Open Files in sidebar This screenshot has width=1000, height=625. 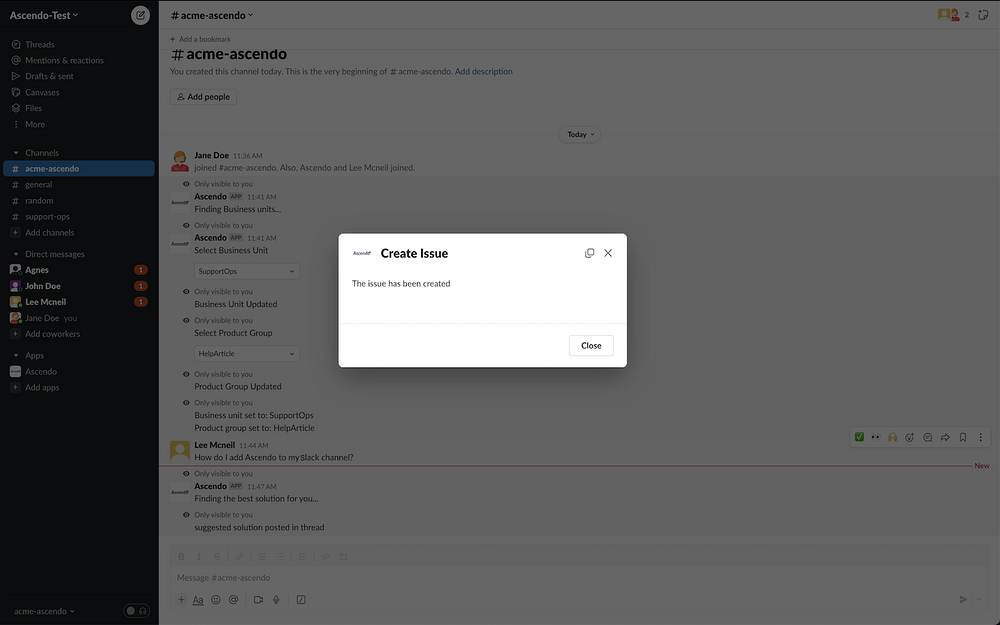click(x=33, y=108)
